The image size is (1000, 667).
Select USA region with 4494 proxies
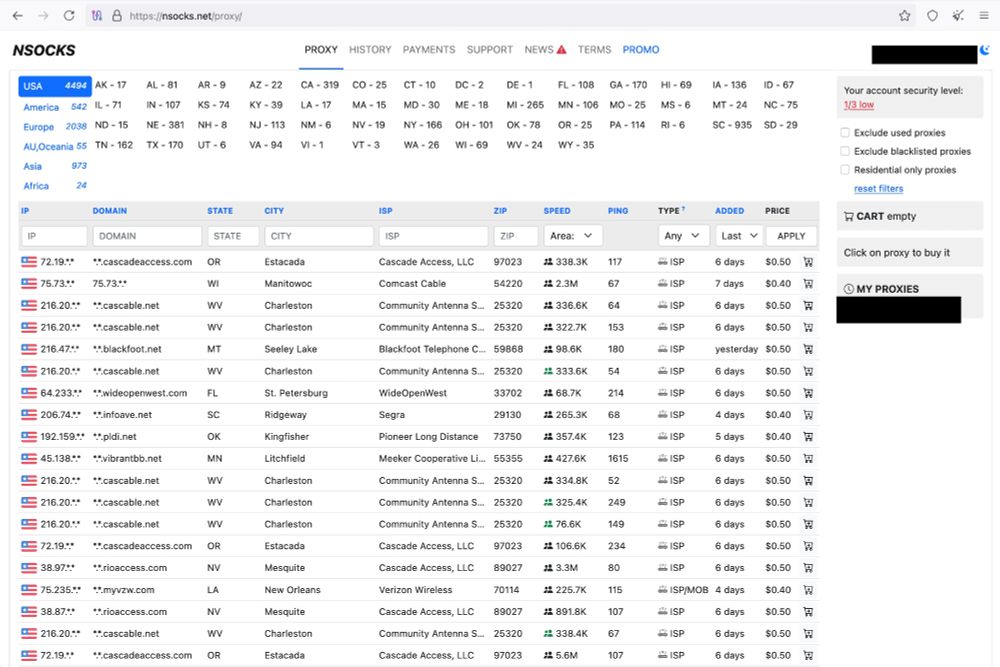click(55, 86)
